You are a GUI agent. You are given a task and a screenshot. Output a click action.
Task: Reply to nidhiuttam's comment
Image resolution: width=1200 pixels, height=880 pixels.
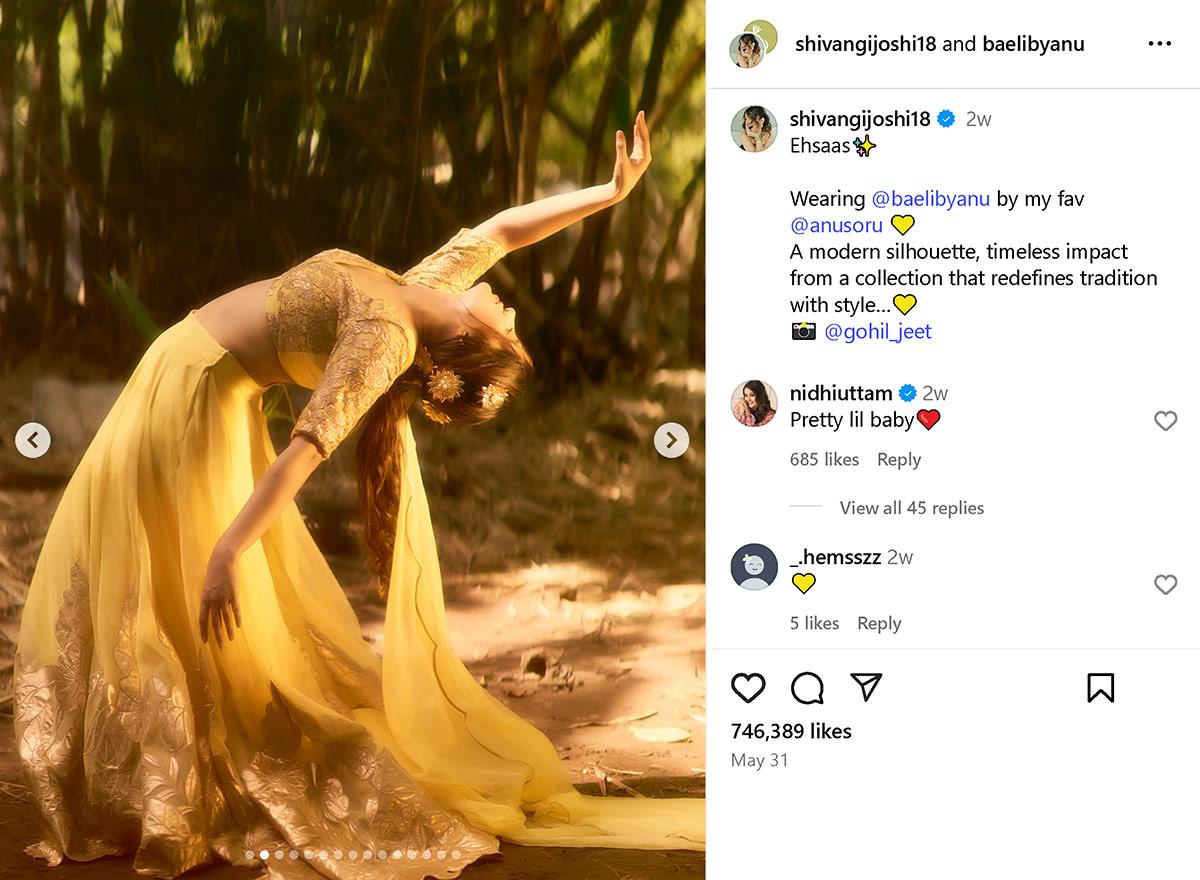click(x=898, y=460)
